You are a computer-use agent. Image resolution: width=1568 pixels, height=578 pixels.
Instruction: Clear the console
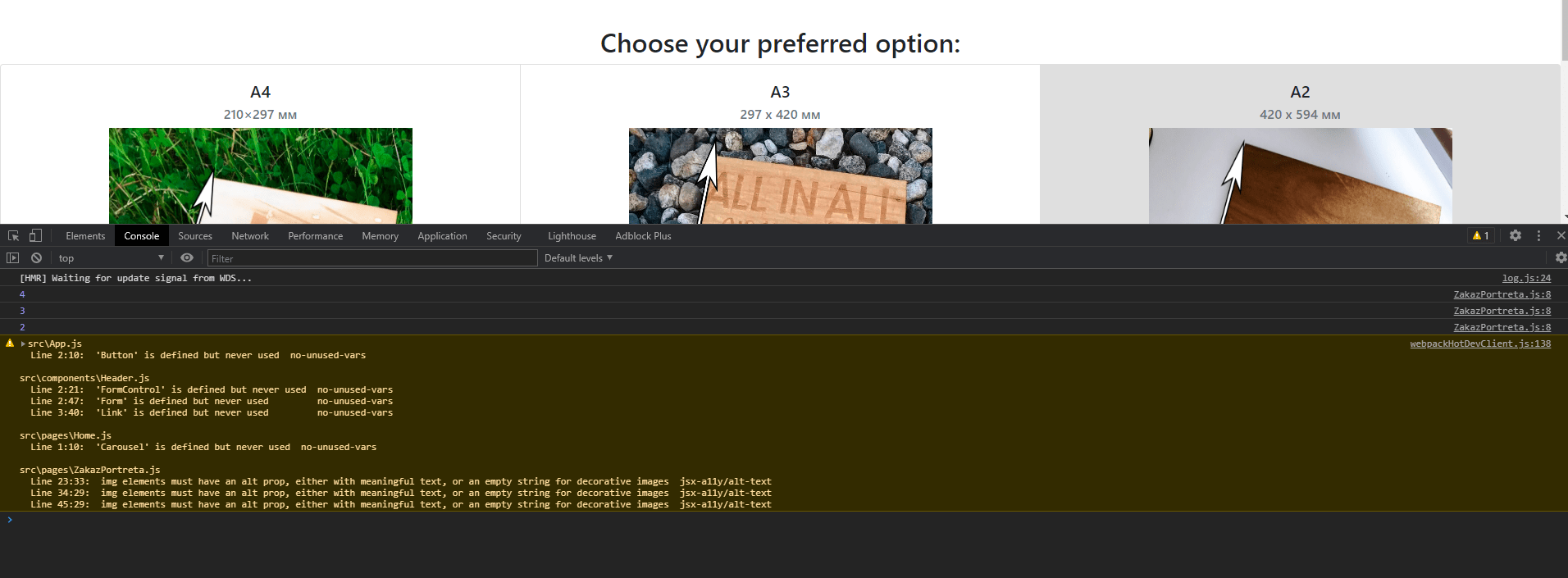36,257
